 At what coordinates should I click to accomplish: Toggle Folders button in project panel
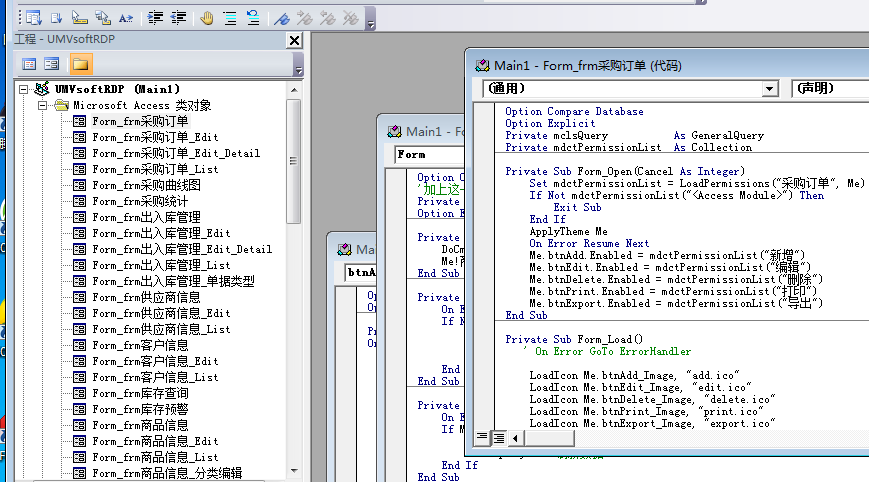[80, 64]
